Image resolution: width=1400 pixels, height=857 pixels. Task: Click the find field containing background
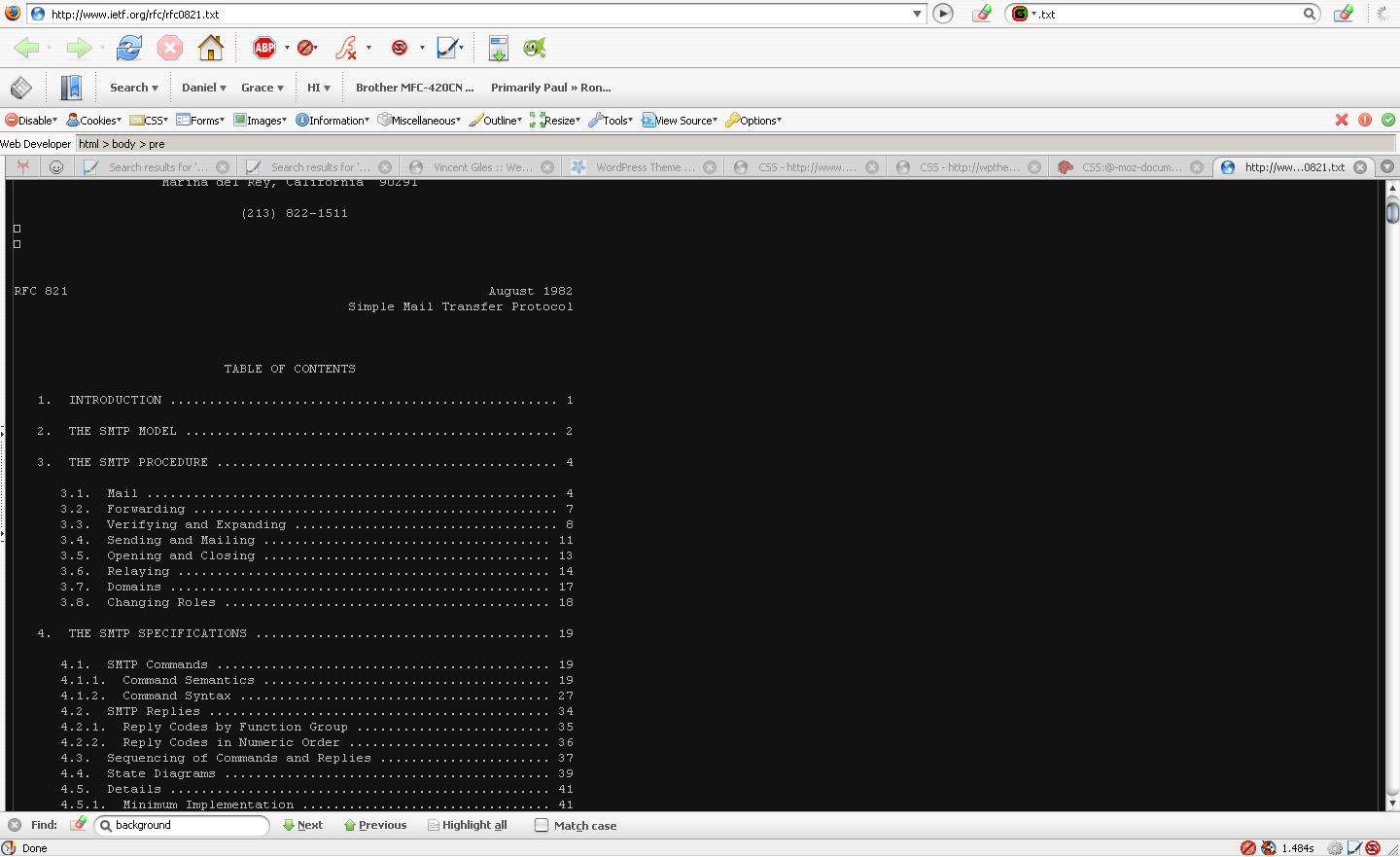tap(182, 825)
